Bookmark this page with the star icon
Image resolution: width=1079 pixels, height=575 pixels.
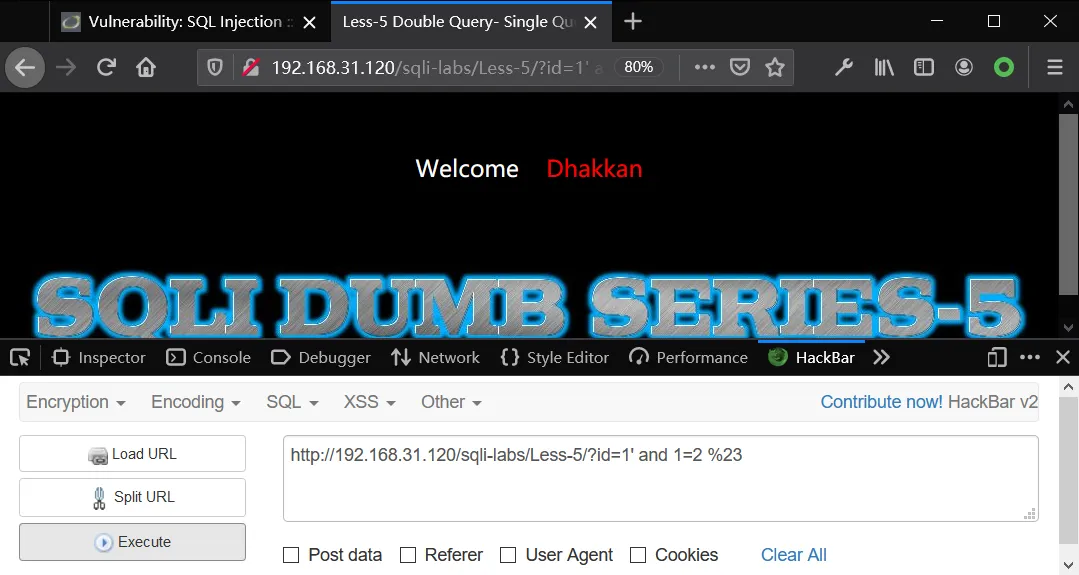tap(775, 67)
